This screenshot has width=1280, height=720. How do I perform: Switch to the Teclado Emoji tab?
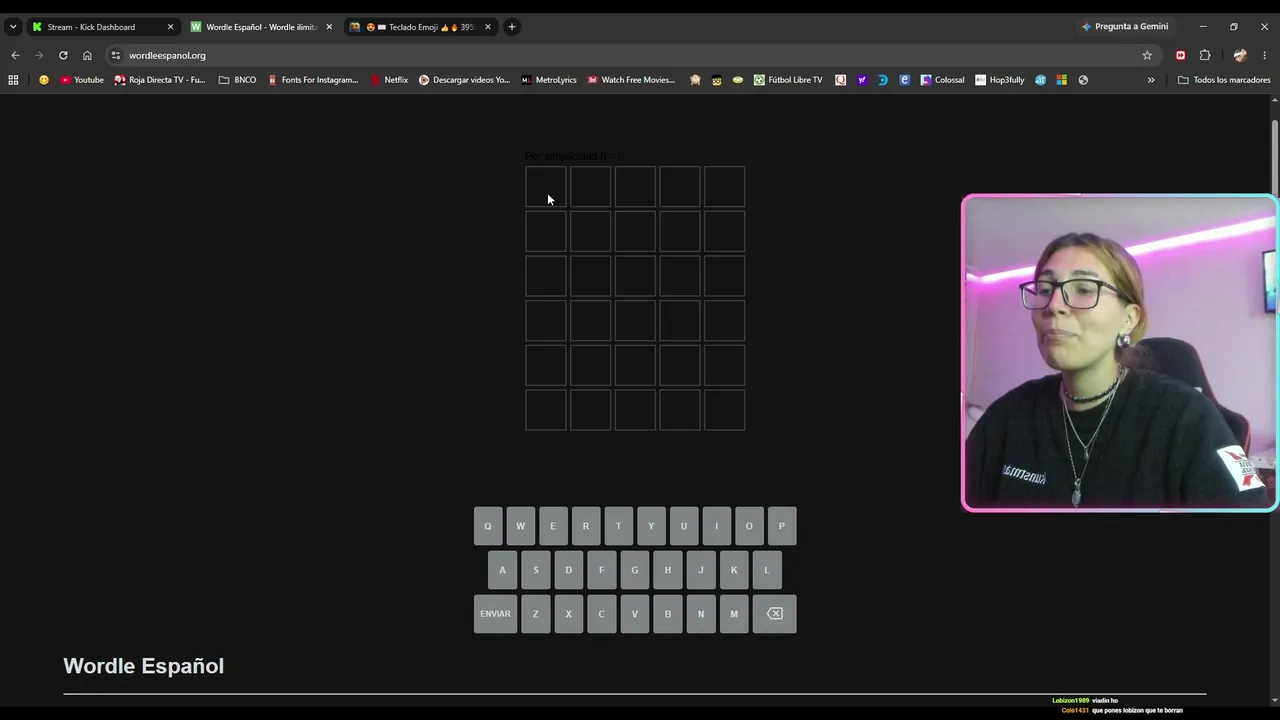pyautogui.click(x=420, y=27)
